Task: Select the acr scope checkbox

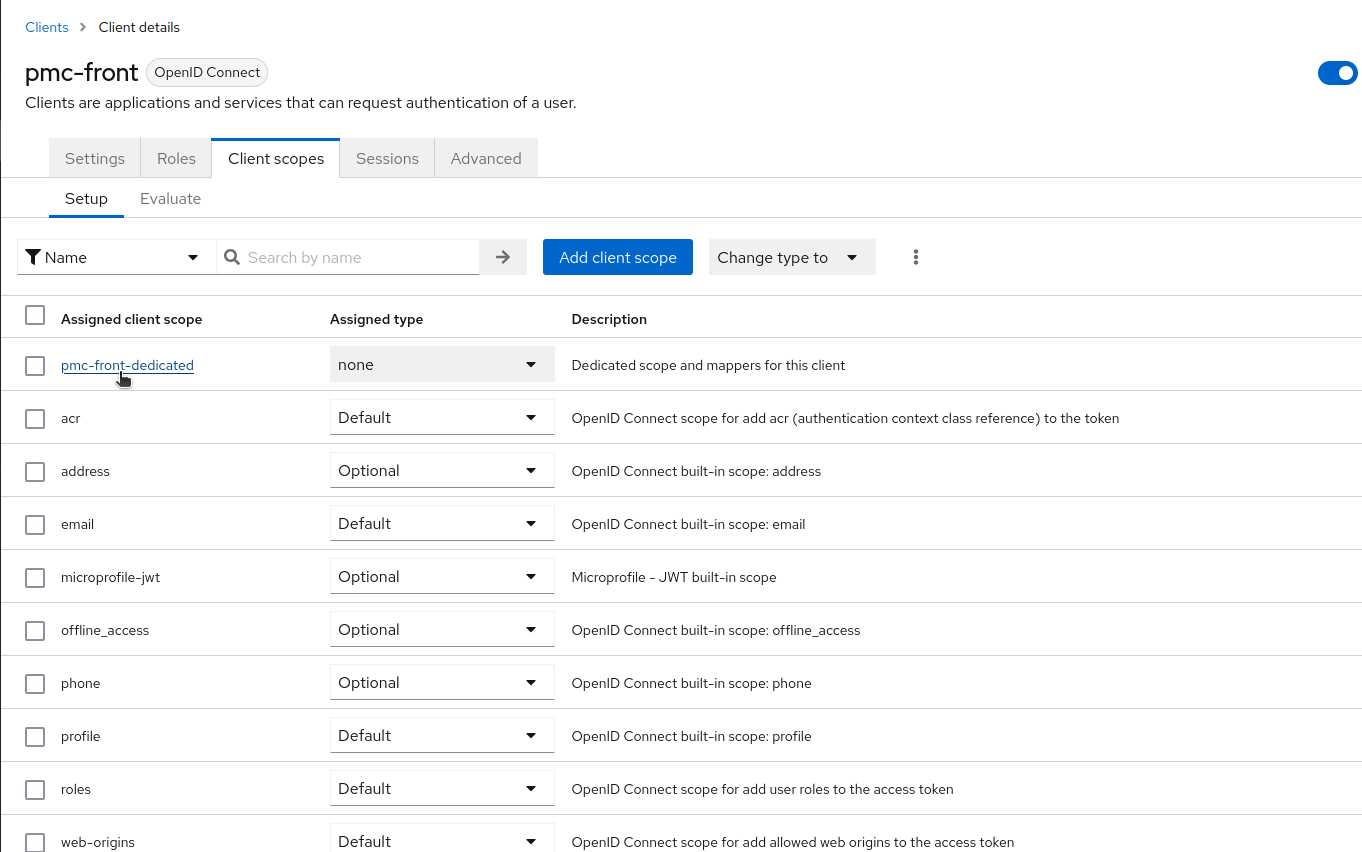Action: click(35, 418)
